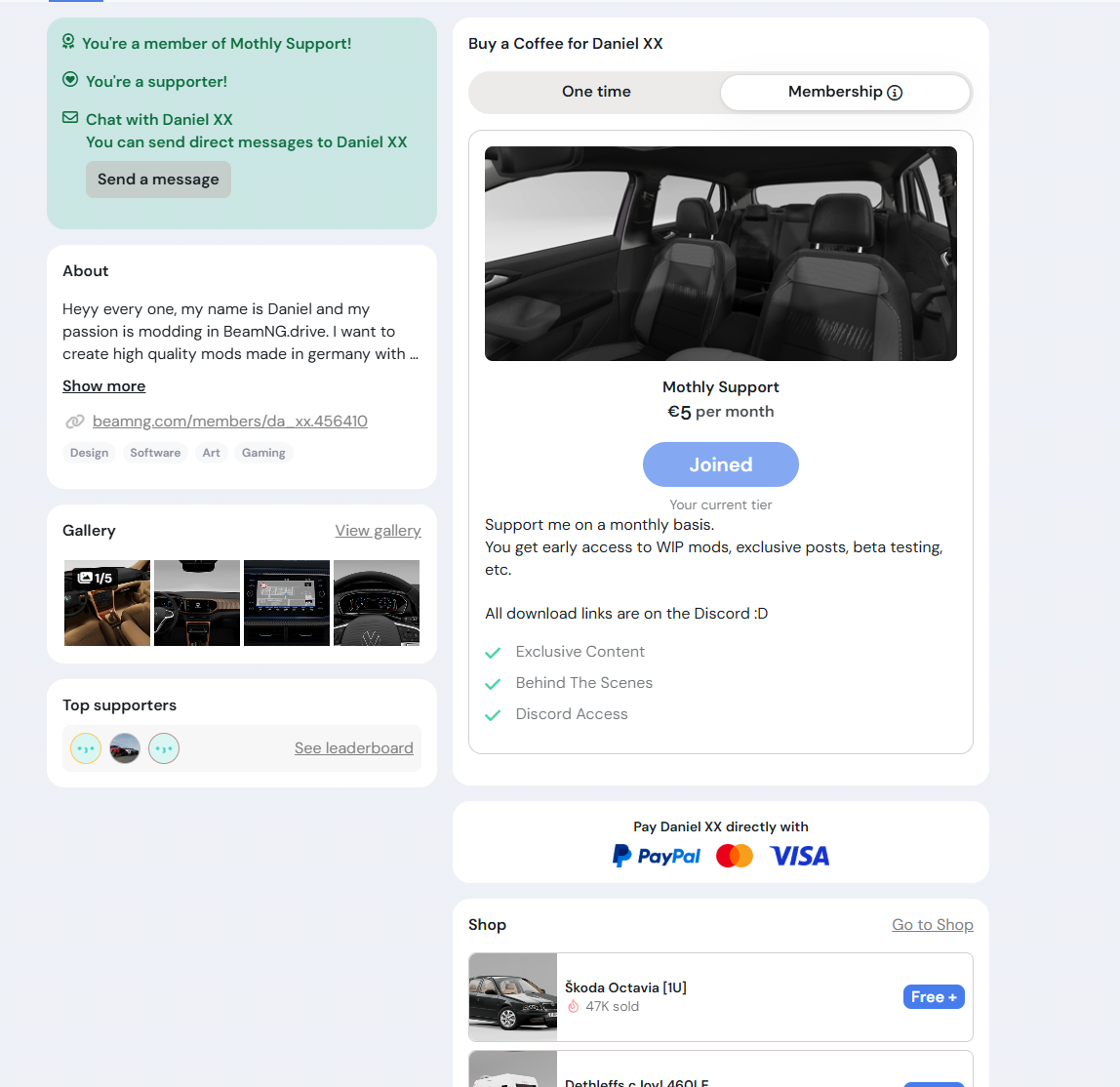Viewport: 1120px width, 1087px height.
Task: Open the Škoda Octavia product thumbnail
Action: 513,997
